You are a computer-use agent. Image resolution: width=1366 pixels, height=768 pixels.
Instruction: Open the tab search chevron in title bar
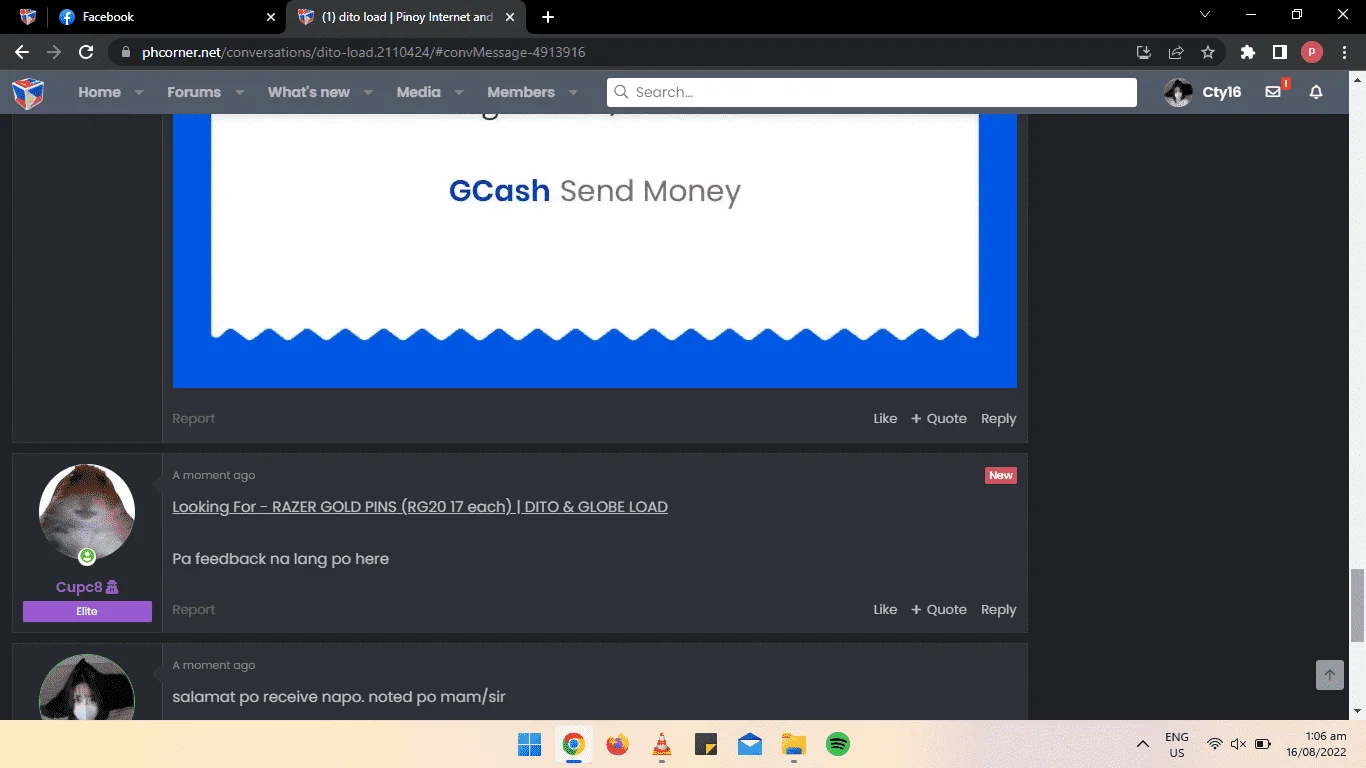click(1205, 15)
